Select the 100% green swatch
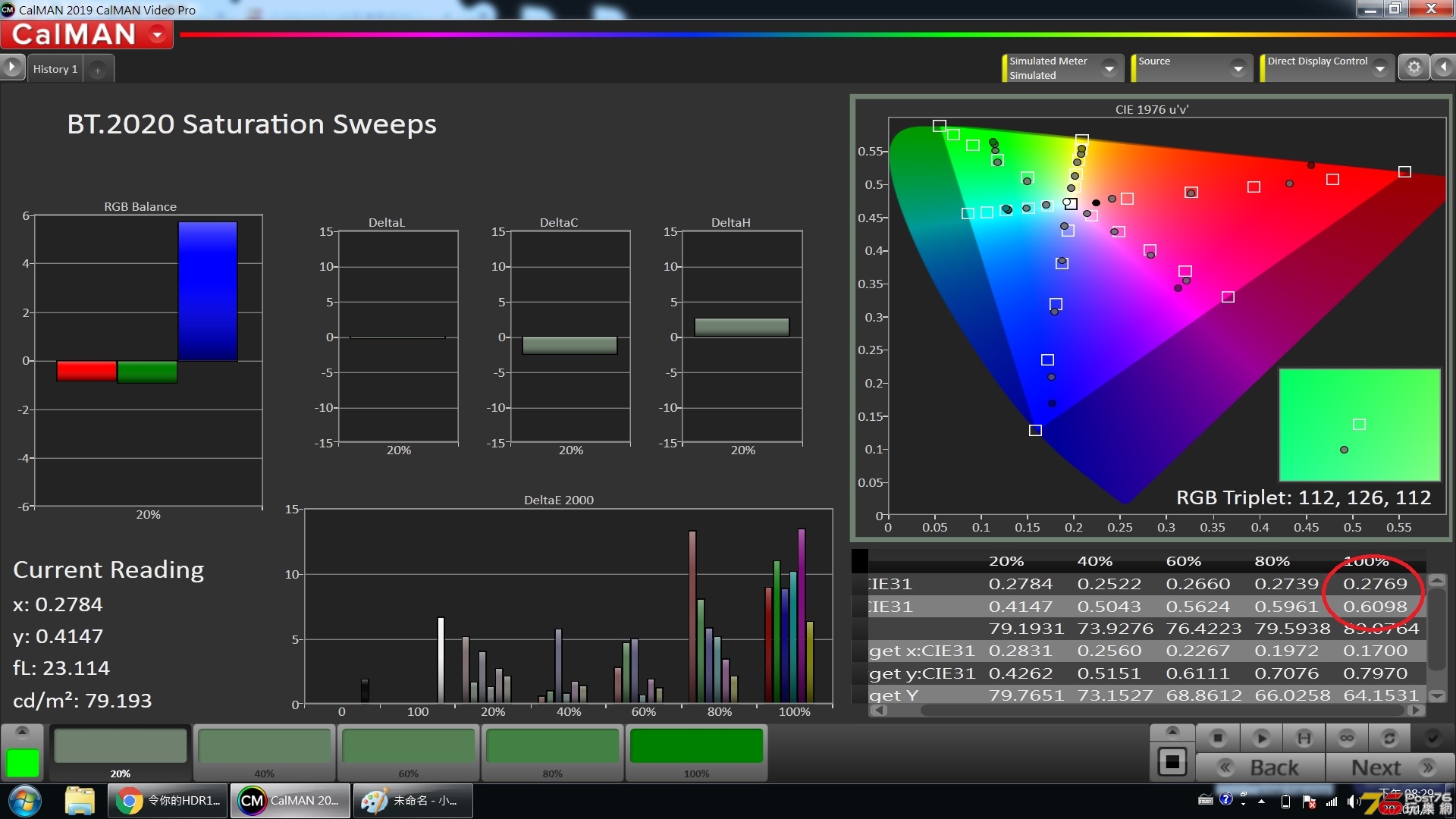 [x=697, y=752]
